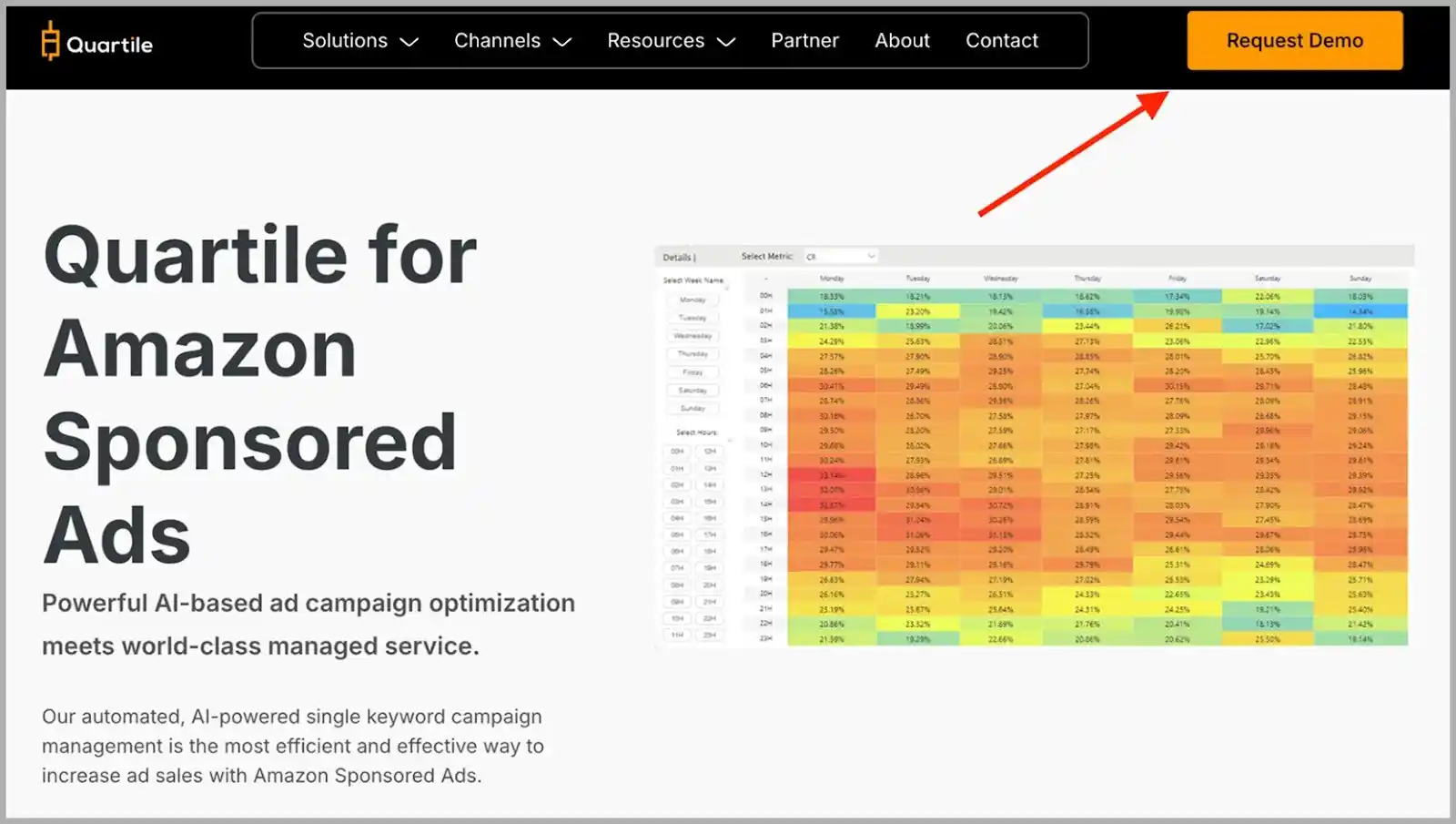Click the blue 15.58% heatmap cell under Monday
Image resolution: width=1456 pixels, height=824 pixels.
pos(833,310)
